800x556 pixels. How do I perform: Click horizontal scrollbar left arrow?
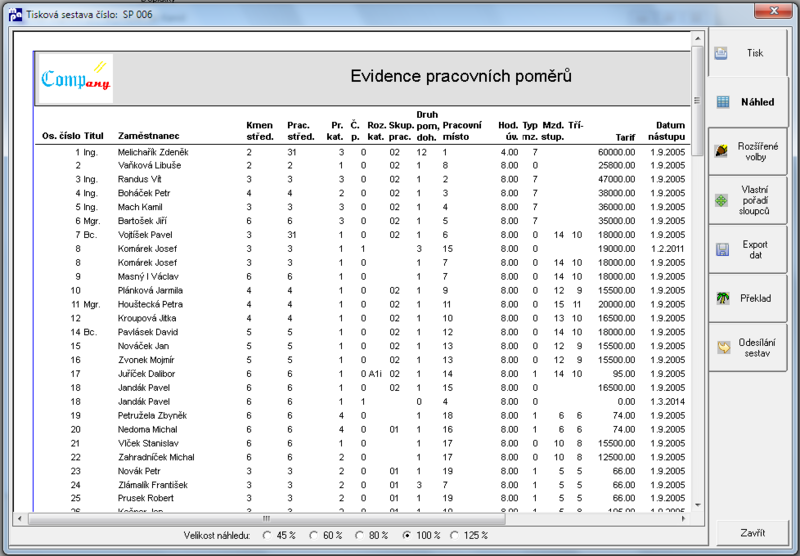20,519
